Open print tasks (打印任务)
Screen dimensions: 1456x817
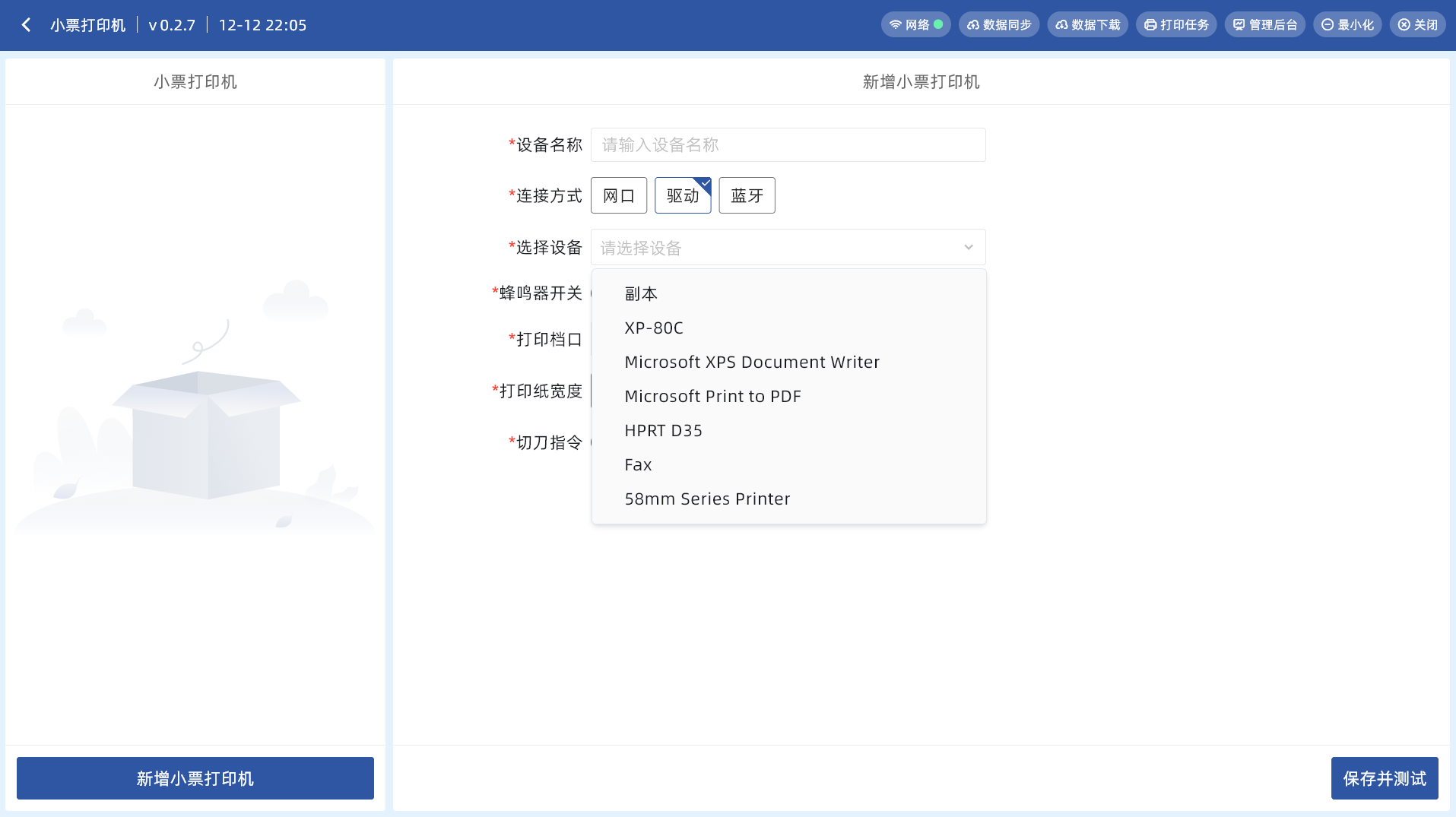click(x=1176, y=25)
